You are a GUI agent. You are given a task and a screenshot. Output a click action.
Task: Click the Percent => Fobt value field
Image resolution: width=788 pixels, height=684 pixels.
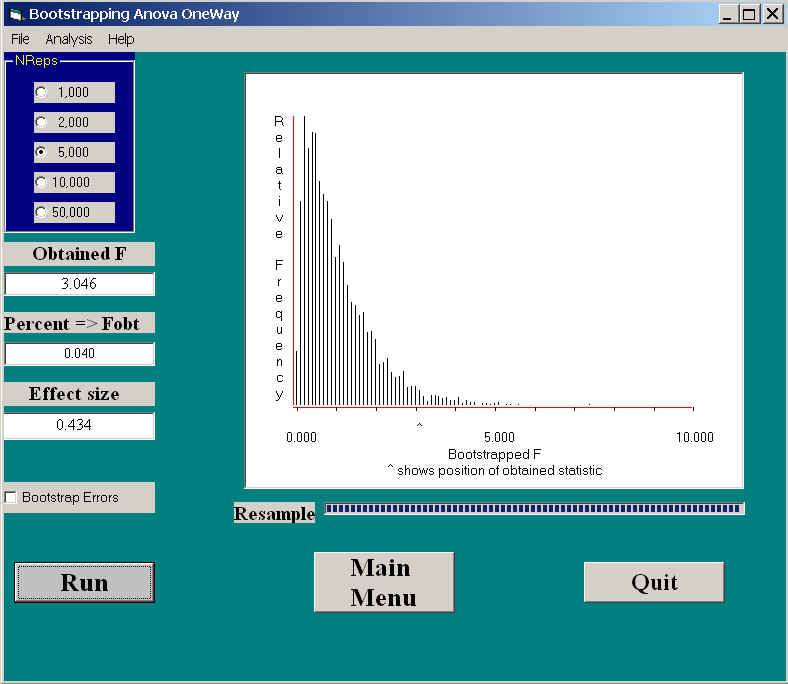[79, 354]
